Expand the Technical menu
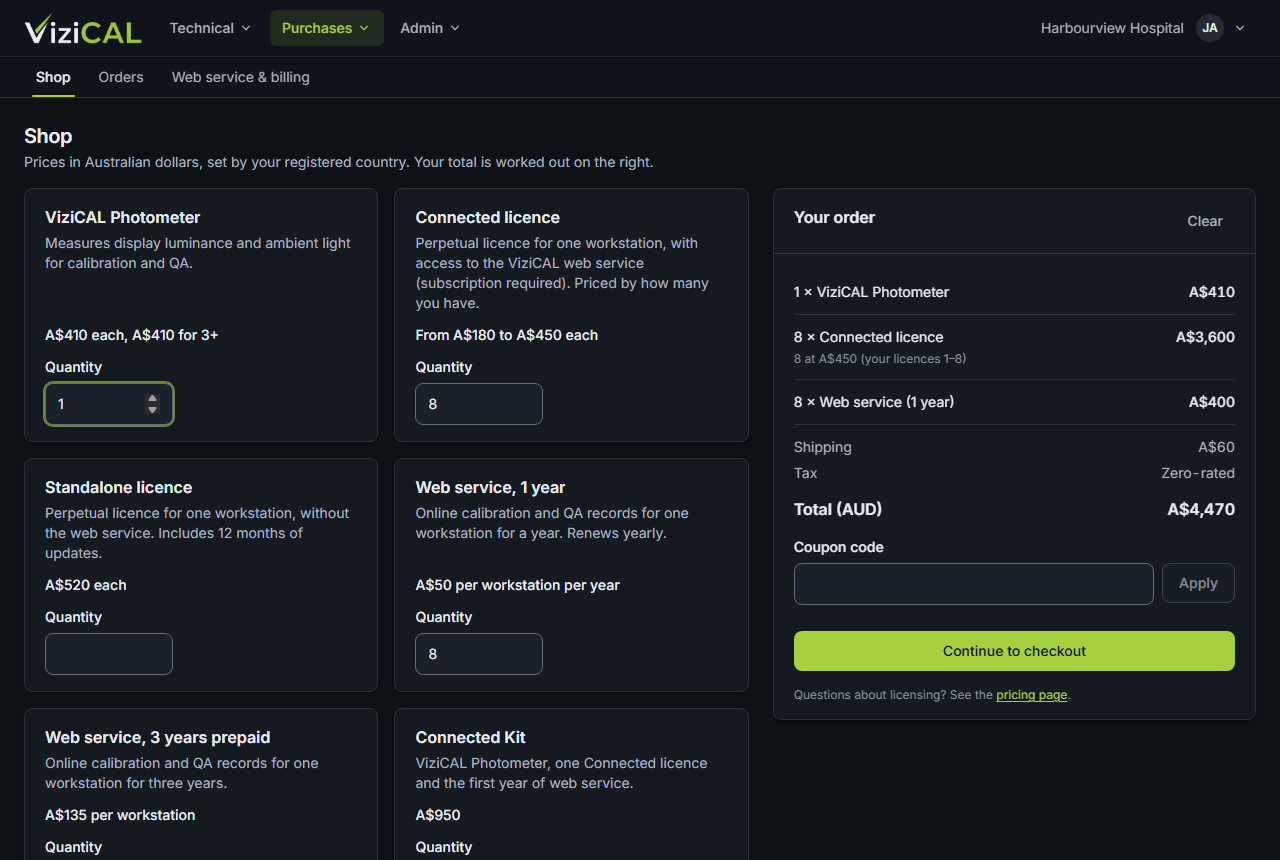This screenshot has width=1280, height=860. point(210,28)
